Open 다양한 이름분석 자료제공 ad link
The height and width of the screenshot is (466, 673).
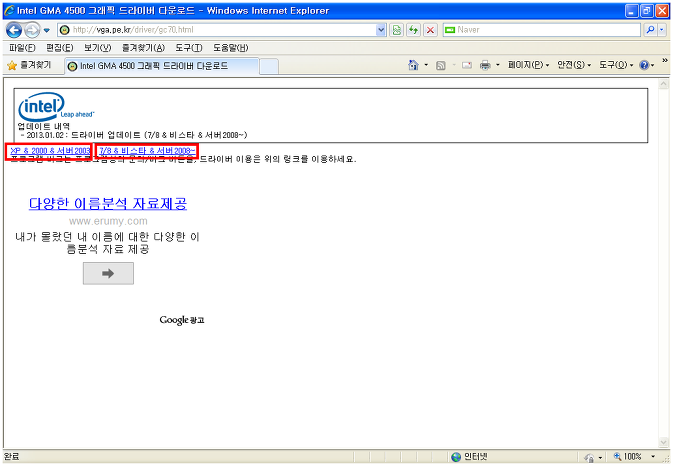(108, 203)
